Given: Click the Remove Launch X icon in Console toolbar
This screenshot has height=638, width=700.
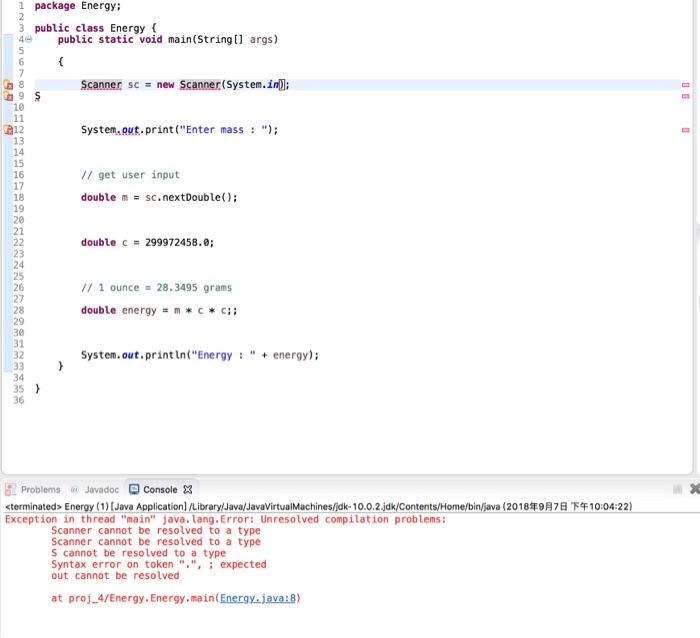Looking at the screenshot, I should click(695, 489).
